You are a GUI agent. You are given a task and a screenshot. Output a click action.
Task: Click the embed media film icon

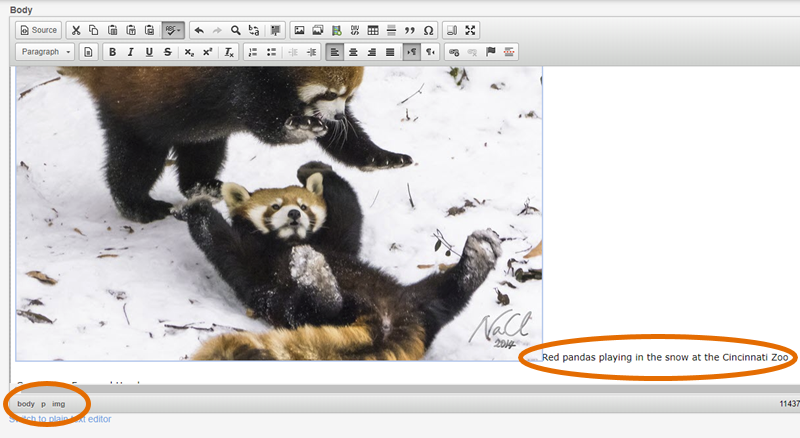tap(336, 30)
